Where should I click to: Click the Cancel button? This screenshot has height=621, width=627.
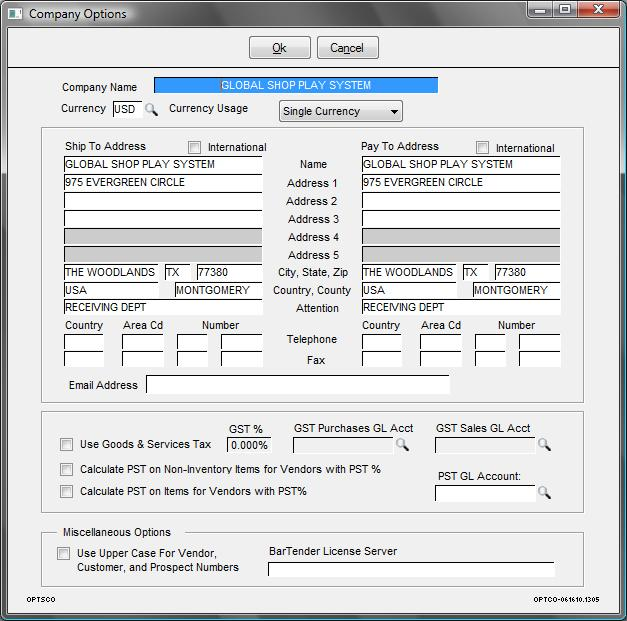point(347,48)
